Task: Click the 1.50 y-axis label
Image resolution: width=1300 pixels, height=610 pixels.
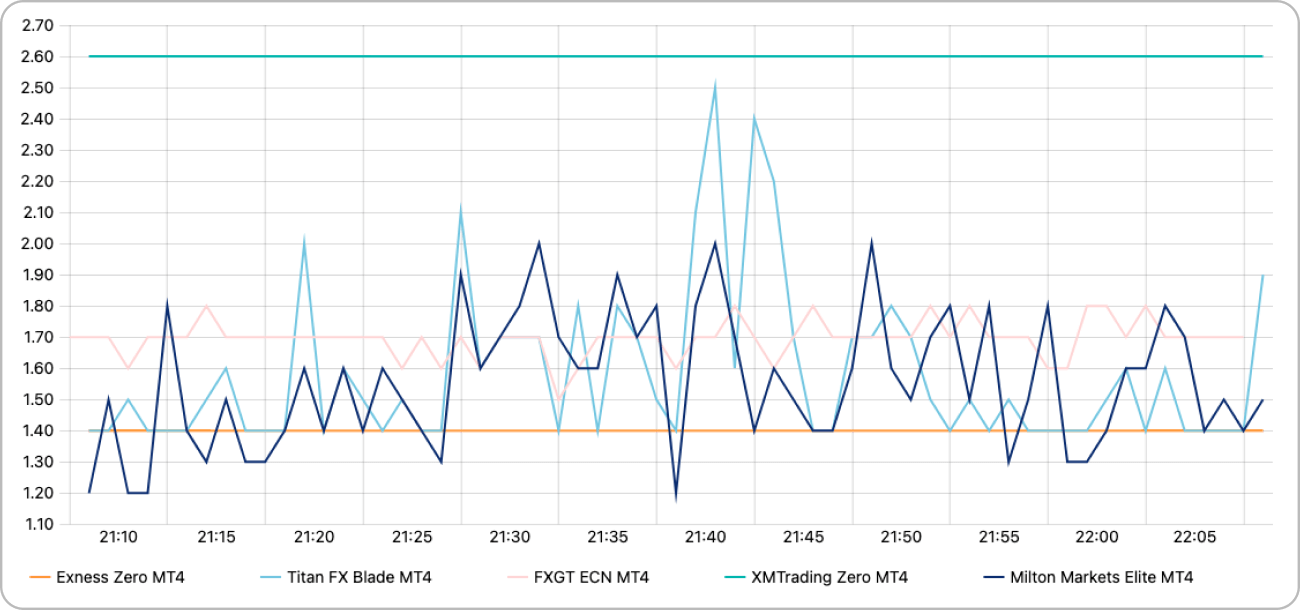Action: tap(38, 399)
